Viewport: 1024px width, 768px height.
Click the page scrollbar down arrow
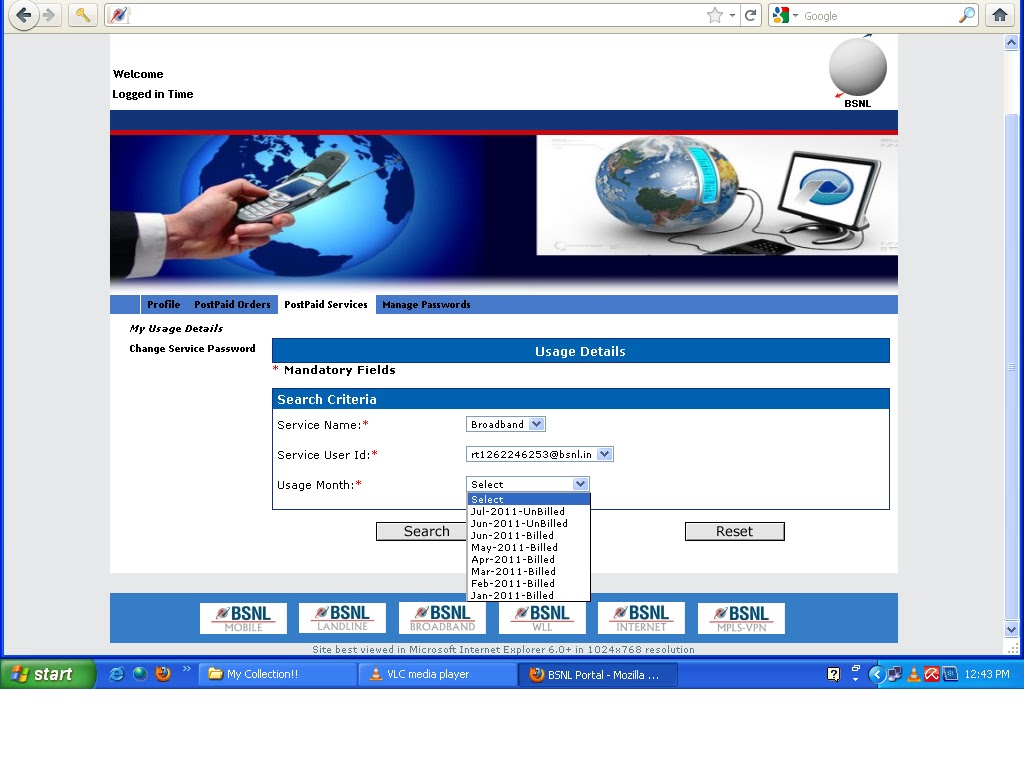1011,630
